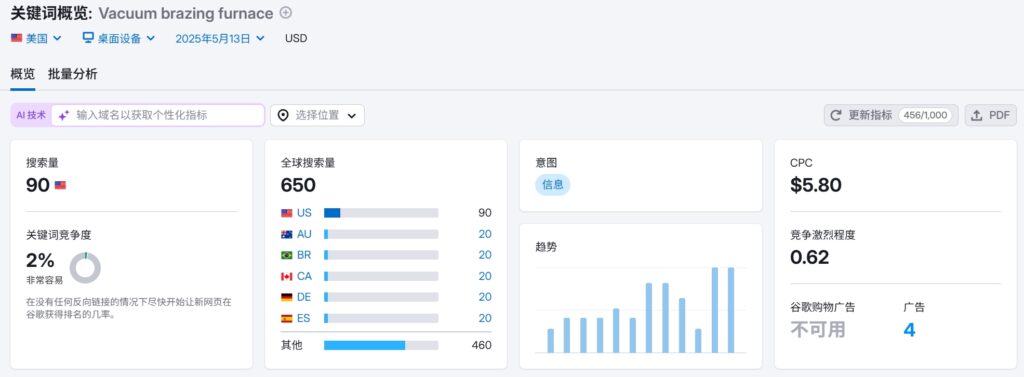The width and height of the screenshot is (1024, 377).
Task: Click the sparkle icon in the domain field
Action: [63, 116]
